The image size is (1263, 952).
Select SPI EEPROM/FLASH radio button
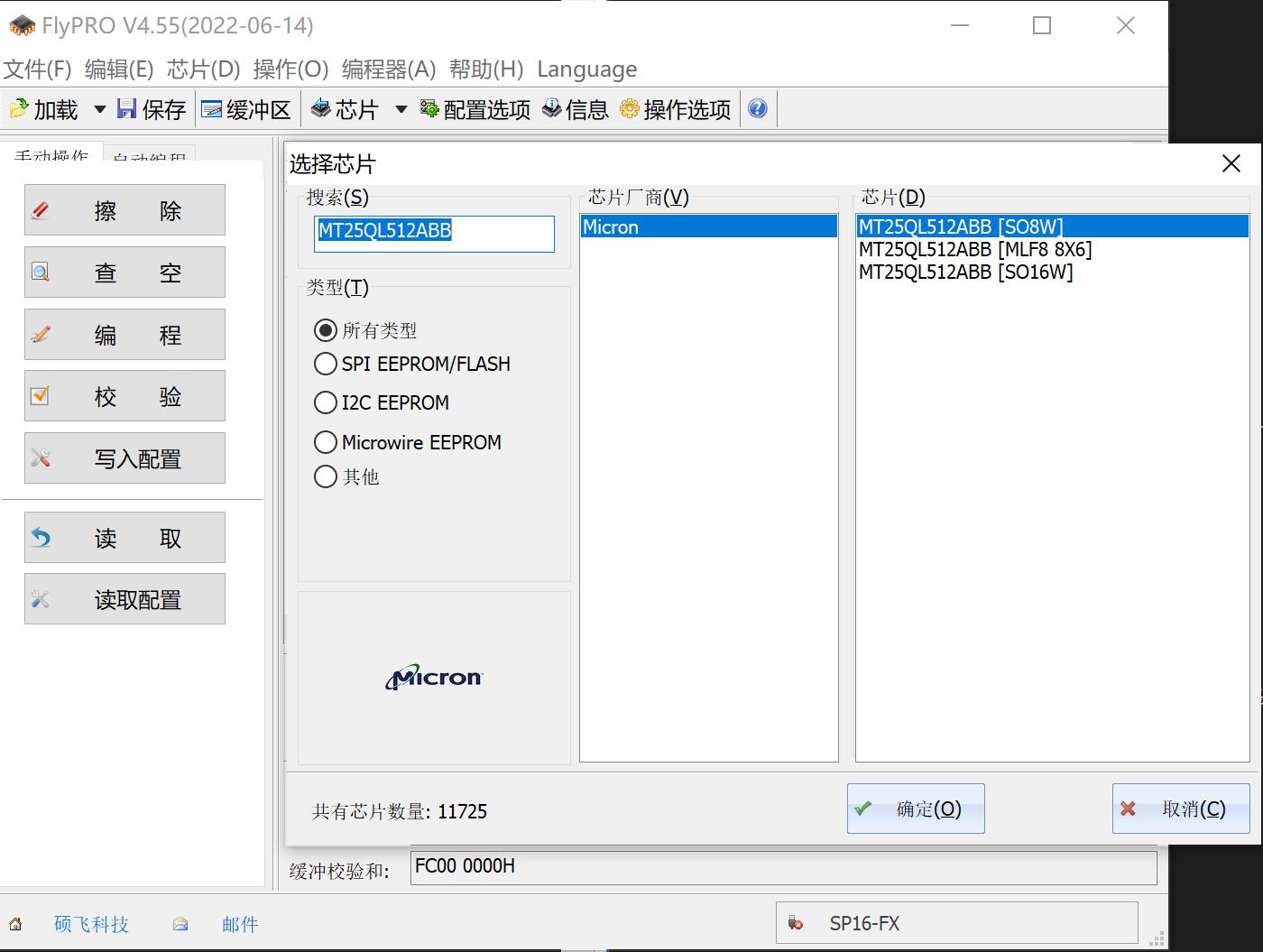point(326,364)
